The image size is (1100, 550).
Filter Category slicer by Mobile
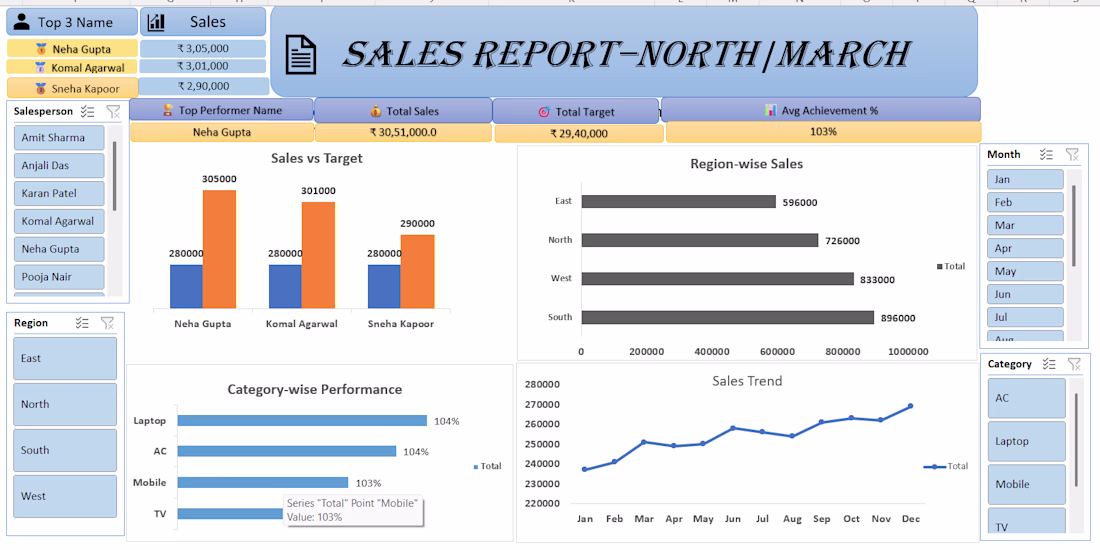click(1026, 484)
